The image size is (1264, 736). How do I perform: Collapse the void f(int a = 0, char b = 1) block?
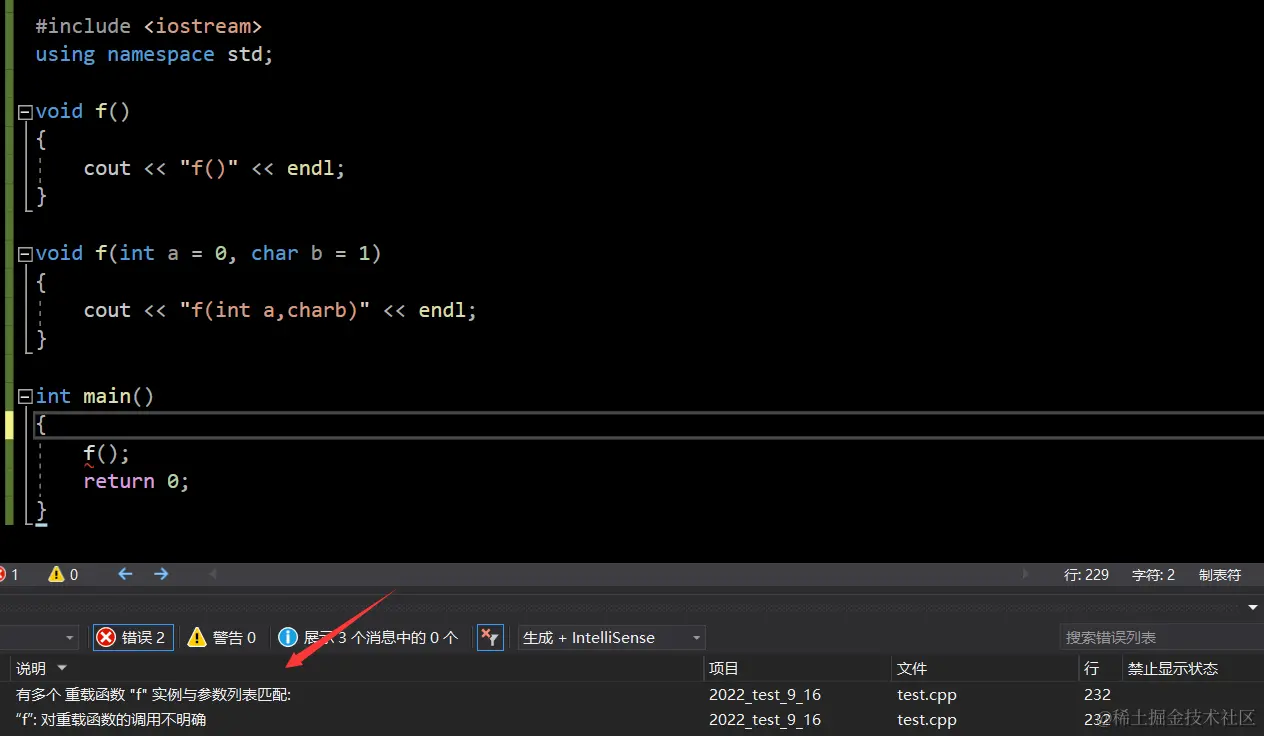[x=26, y=254]
